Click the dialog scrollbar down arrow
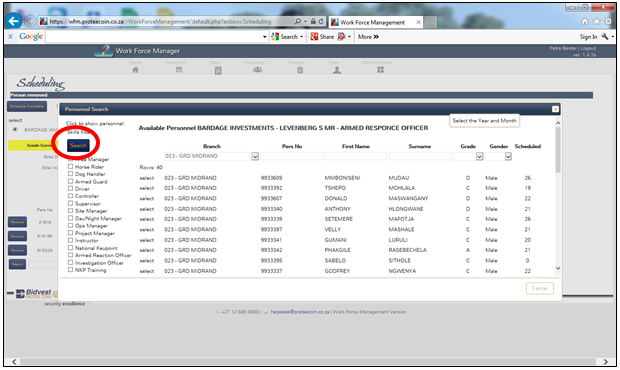Viewport: 620px width, 370px height. (x=558, y=268)
